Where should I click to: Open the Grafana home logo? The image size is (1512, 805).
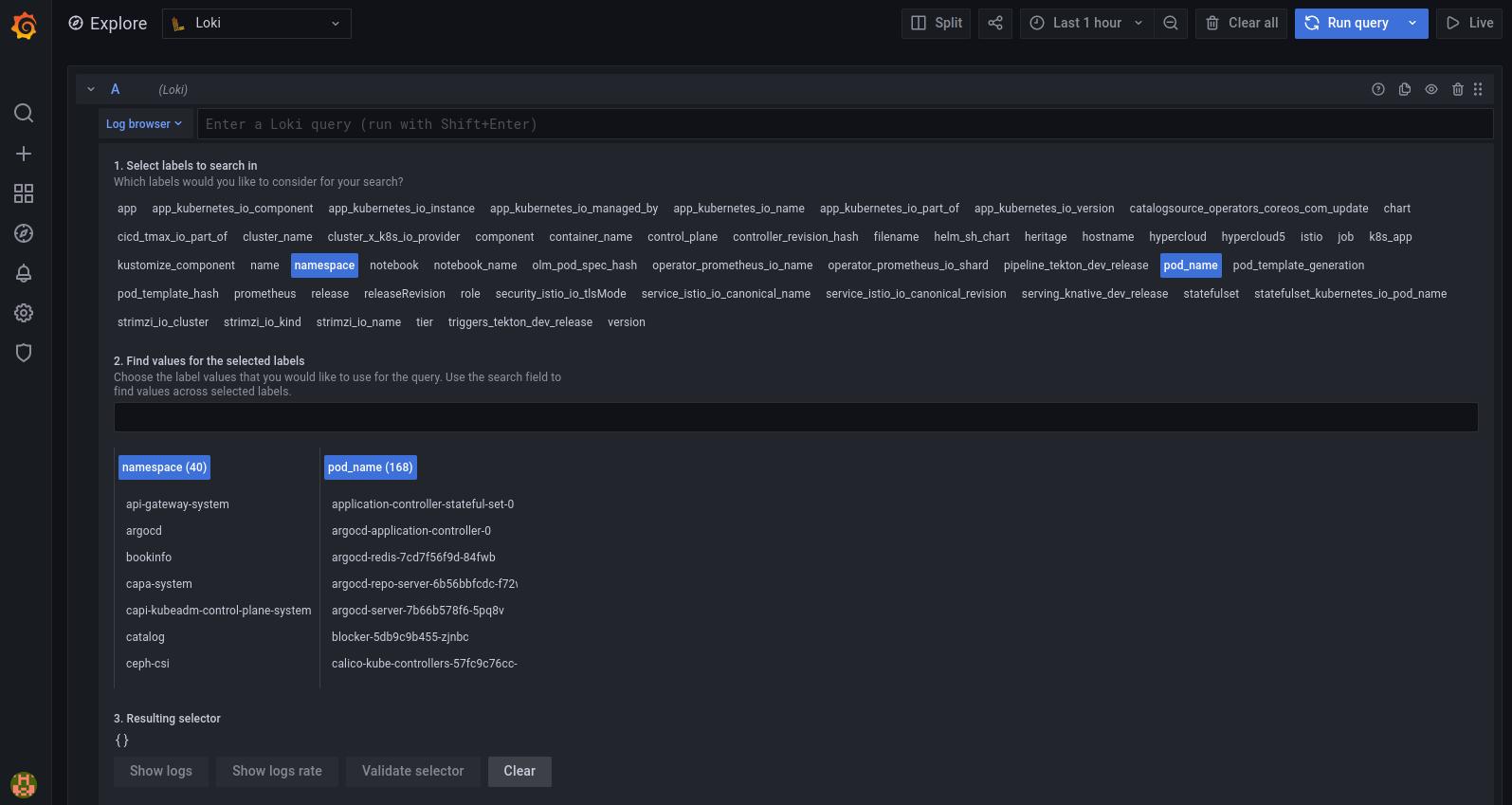pyautogui.click(x=25, y=26)
